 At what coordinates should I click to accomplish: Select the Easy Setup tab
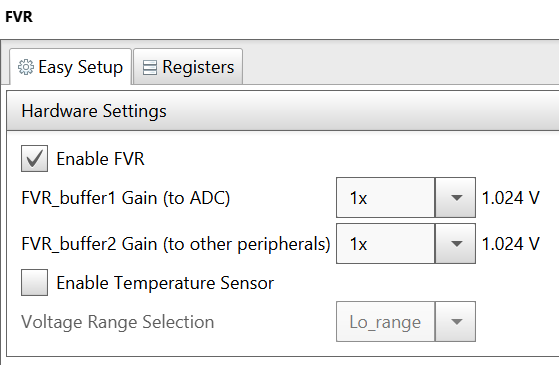[x=71, y=67]
